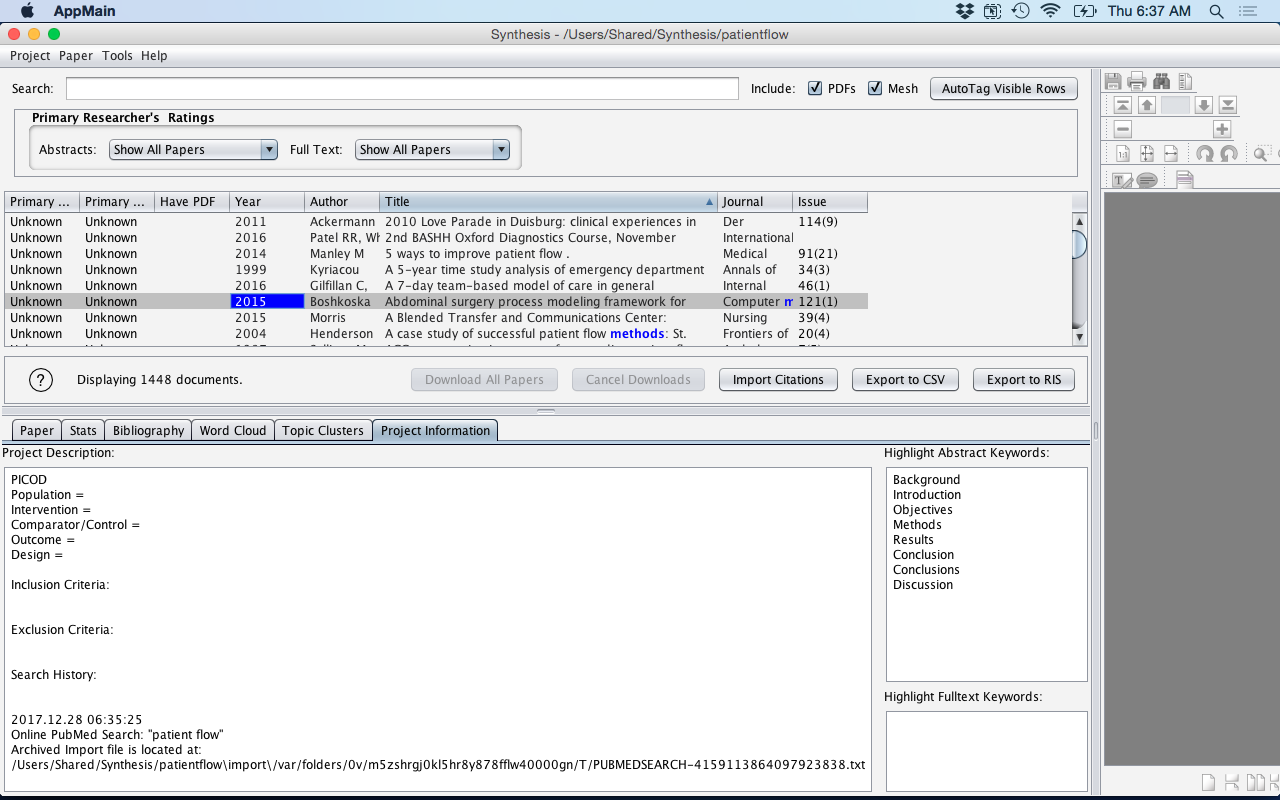The image size is (1280, 800).
Task: Open the Tools menu
Action: pos(117,56)
